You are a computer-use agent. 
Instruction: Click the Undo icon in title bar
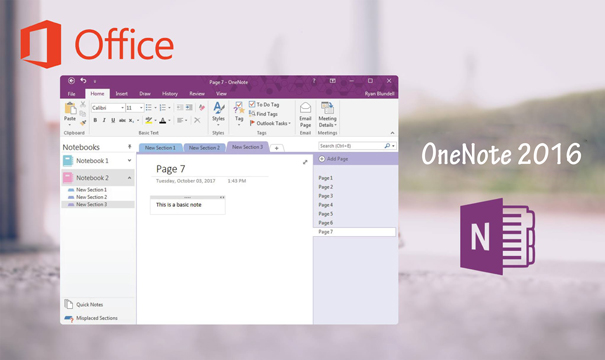pyautogui.click(x=83, y=80)
